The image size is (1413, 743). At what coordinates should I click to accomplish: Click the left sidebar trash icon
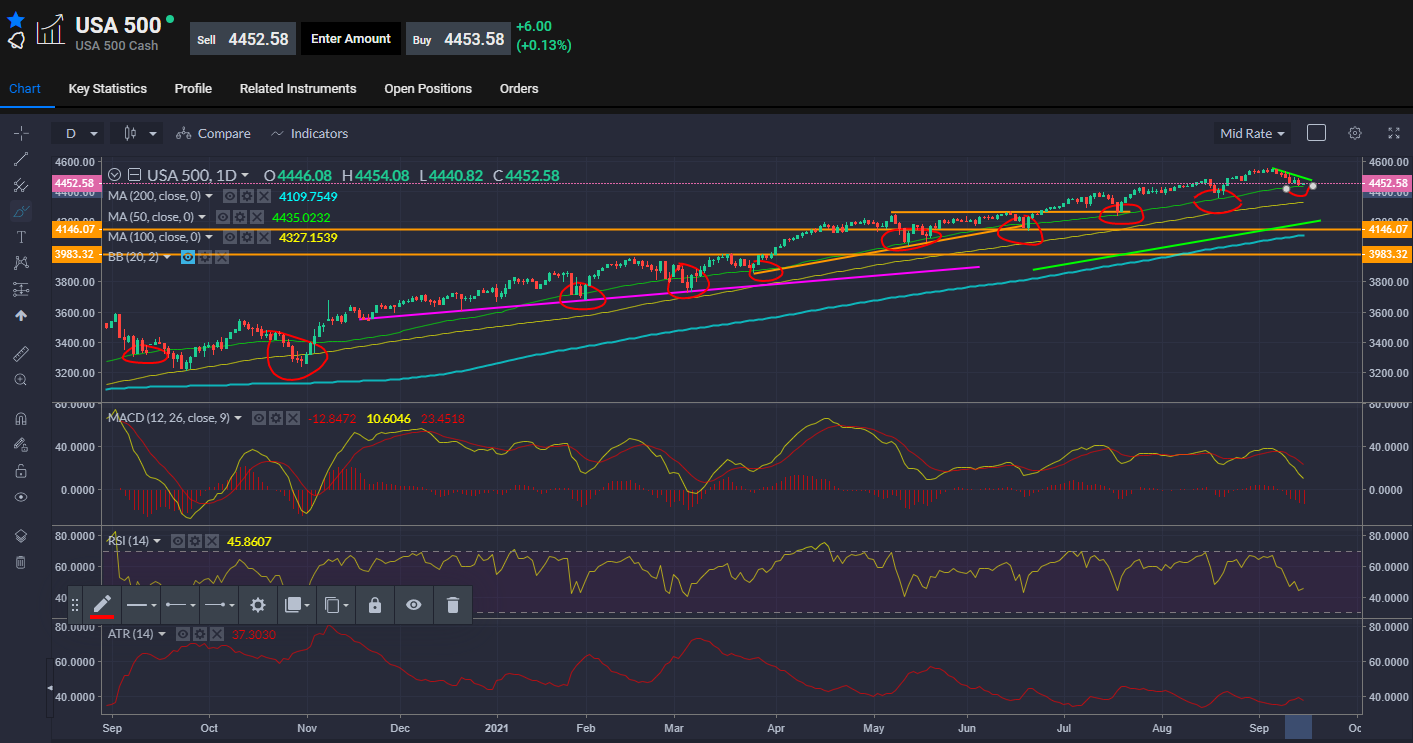(20, 562)
